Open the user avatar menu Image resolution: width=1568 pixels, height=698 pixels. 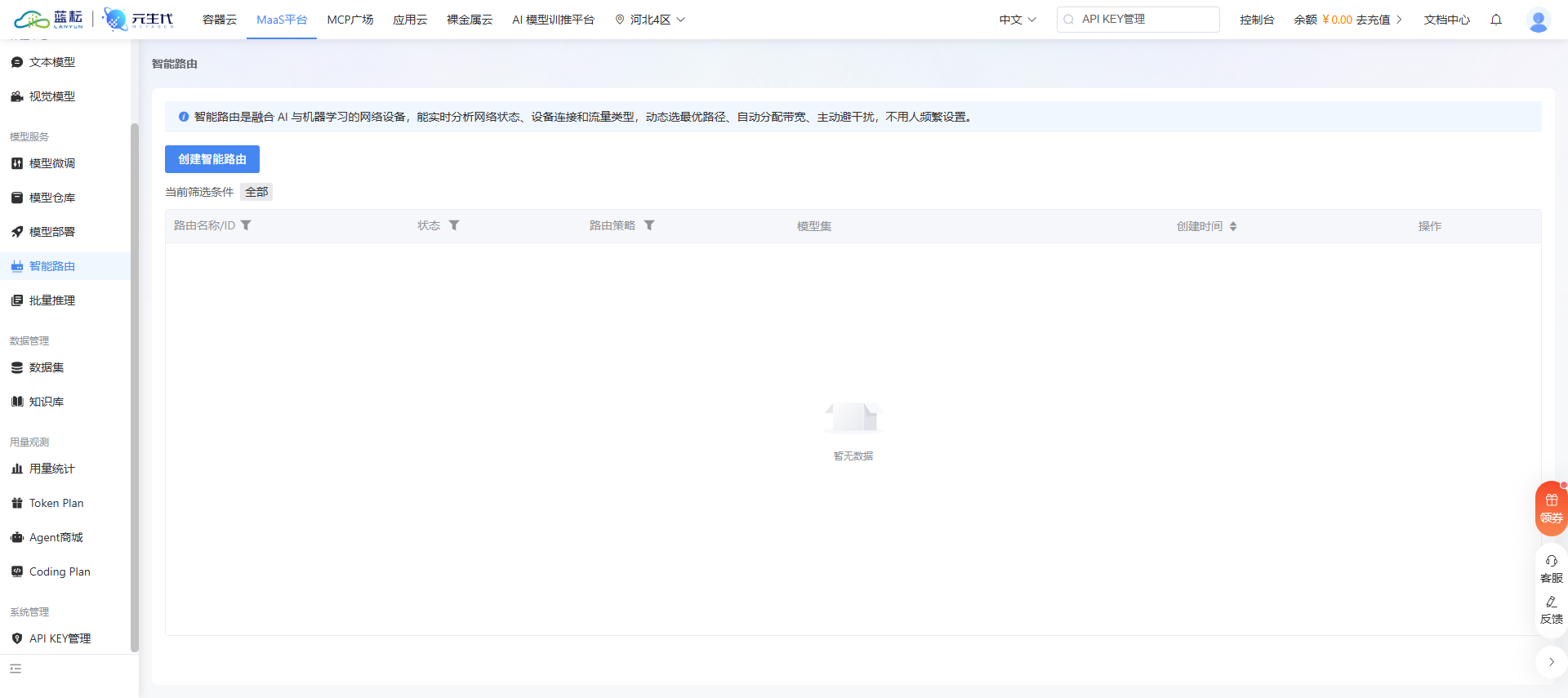point(1539,20)
